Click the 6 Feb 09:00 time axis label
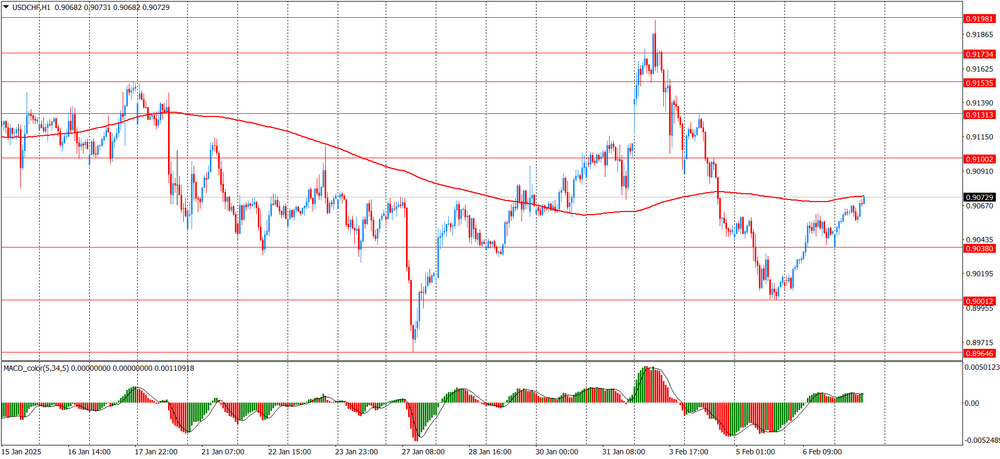Screen dimensions: 1000x459 821,452
